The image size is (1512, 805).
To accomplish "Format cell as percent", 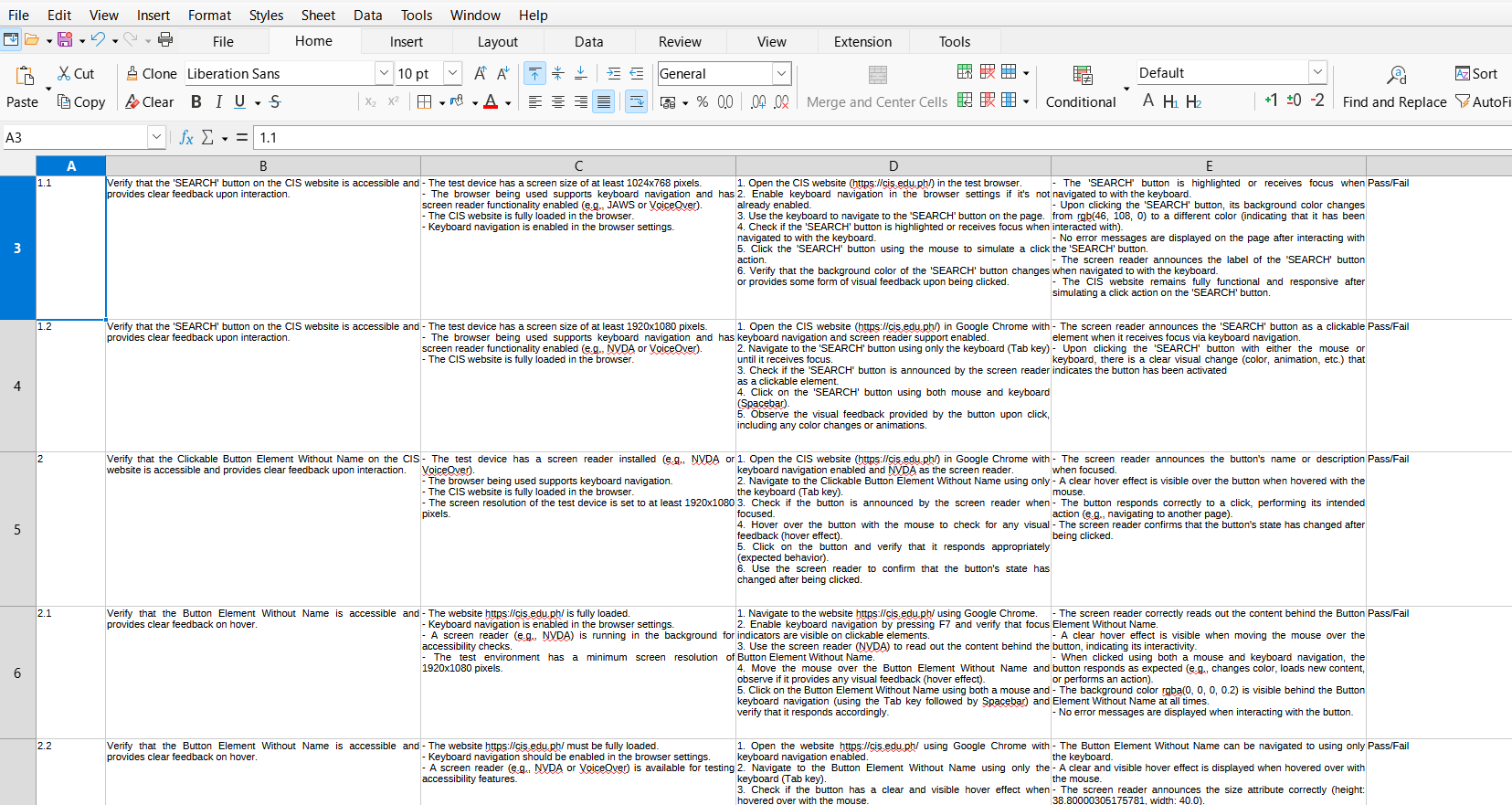I will click(702, 101).
